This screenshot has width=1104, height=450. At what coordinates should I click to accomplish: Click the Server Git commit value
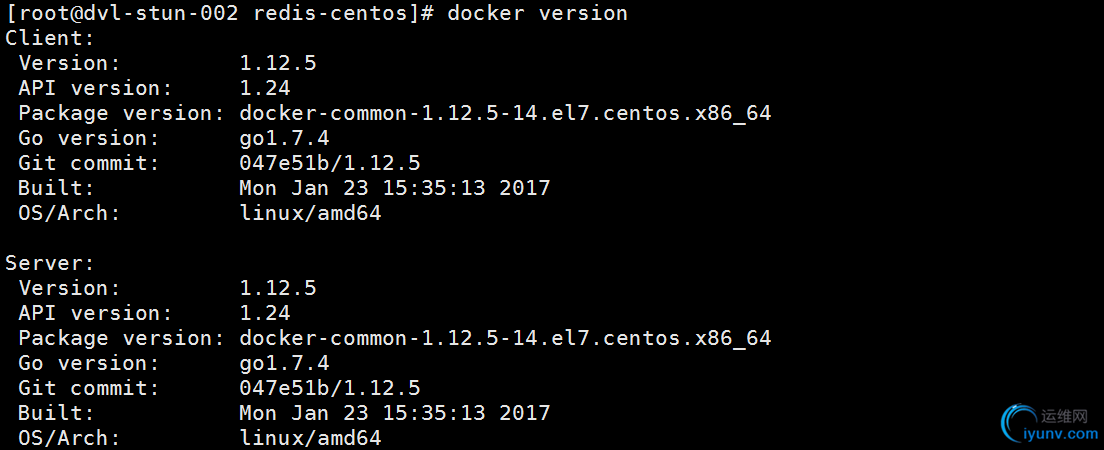point(330,389)
